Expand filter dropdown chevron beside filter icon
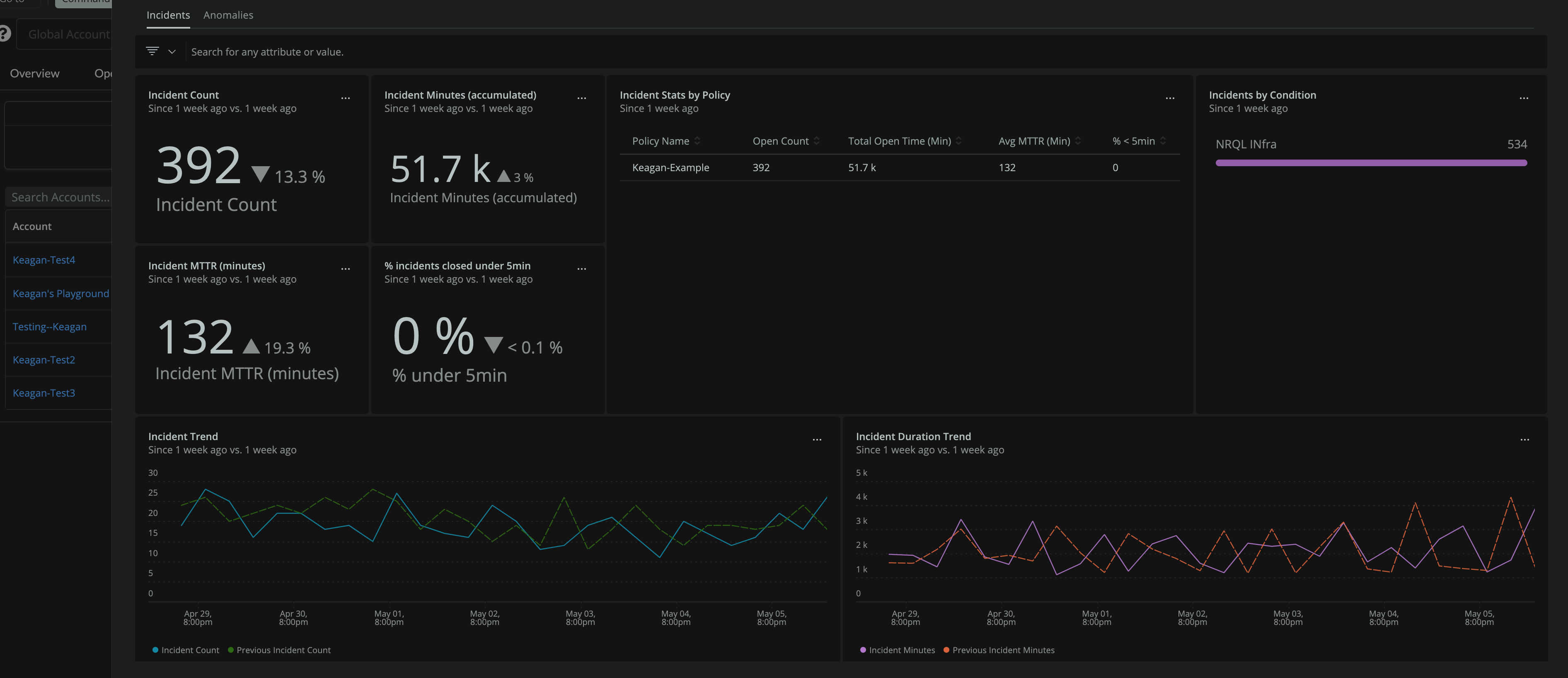The width and height of the screenshot is (1568, 678). click(x=172, y=52)
